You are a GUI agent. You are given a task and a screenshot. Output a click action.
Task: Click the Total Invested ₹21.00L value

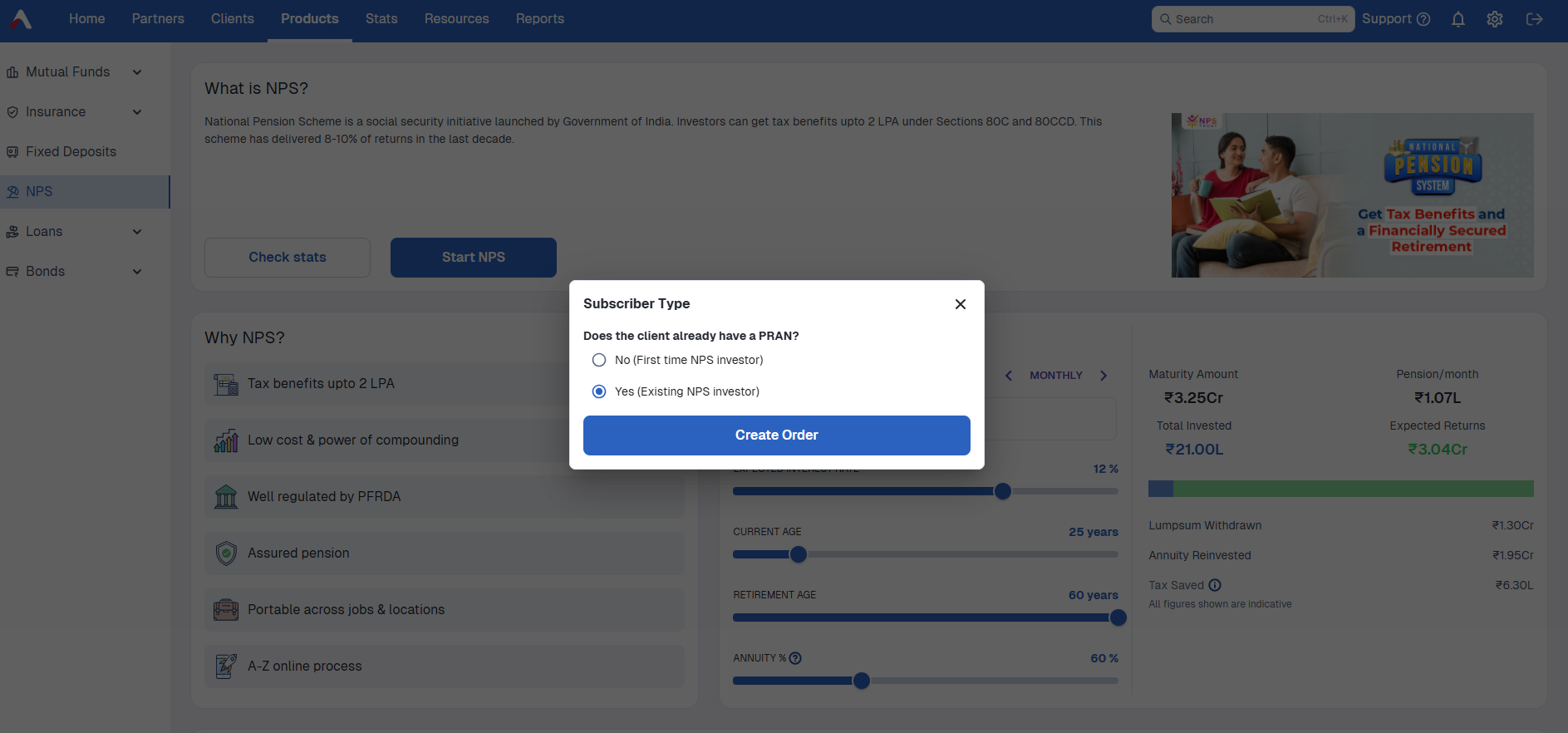point(1194,450)
